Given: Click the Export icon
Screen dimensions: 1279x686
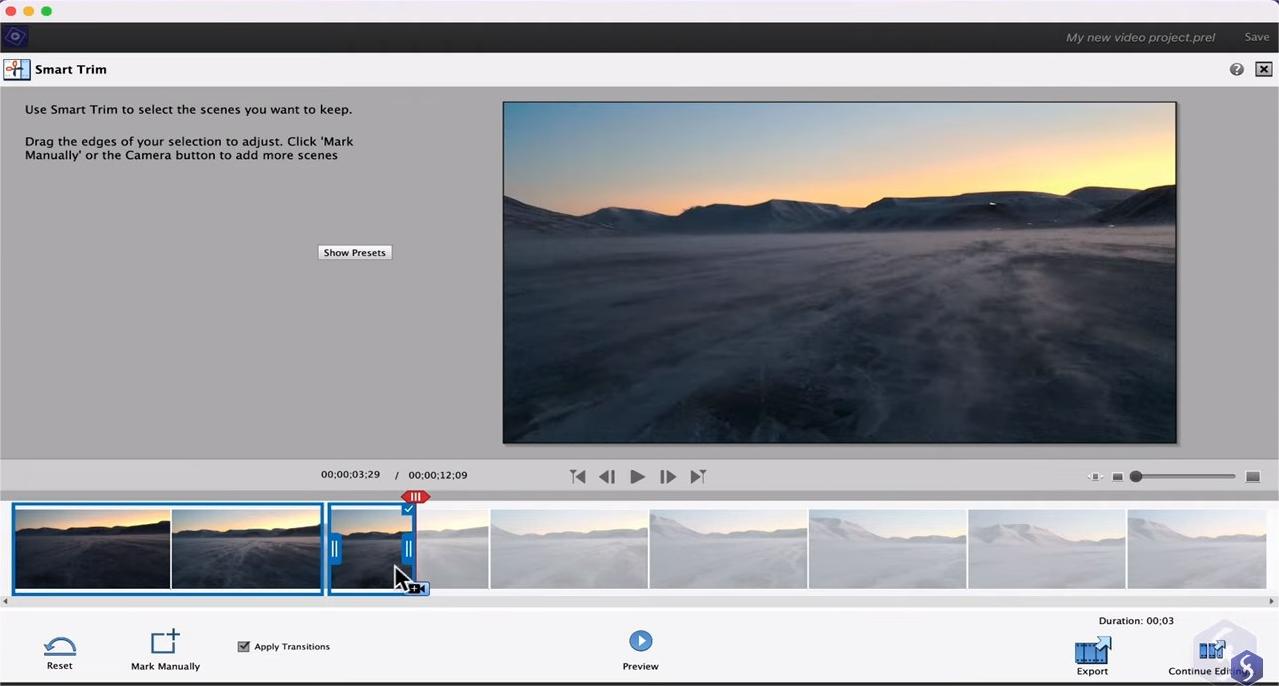Looking at the screenshot, I should coord(1092,651).
